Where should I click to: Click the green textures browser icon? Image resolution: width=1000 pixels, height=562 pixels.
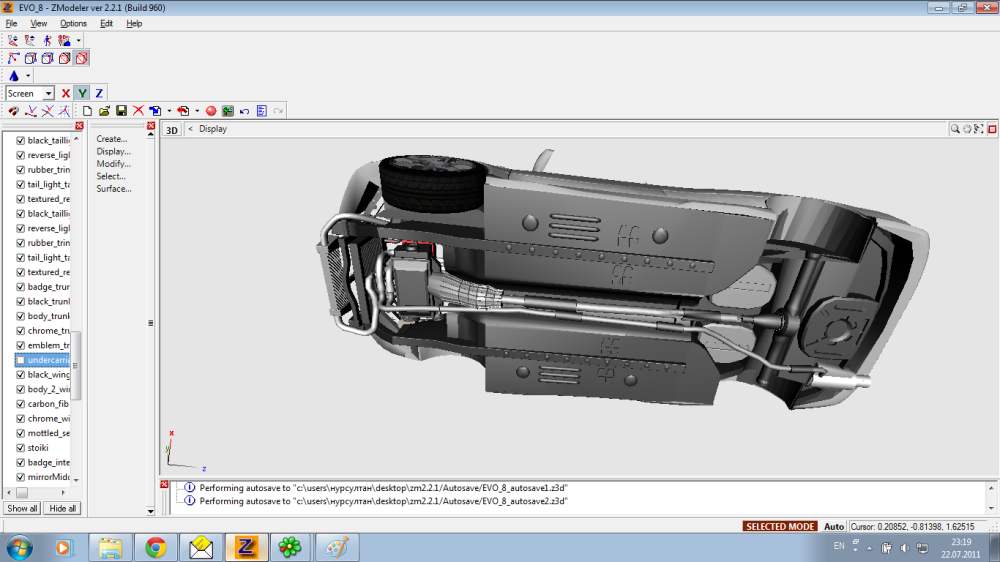point(228,111)
